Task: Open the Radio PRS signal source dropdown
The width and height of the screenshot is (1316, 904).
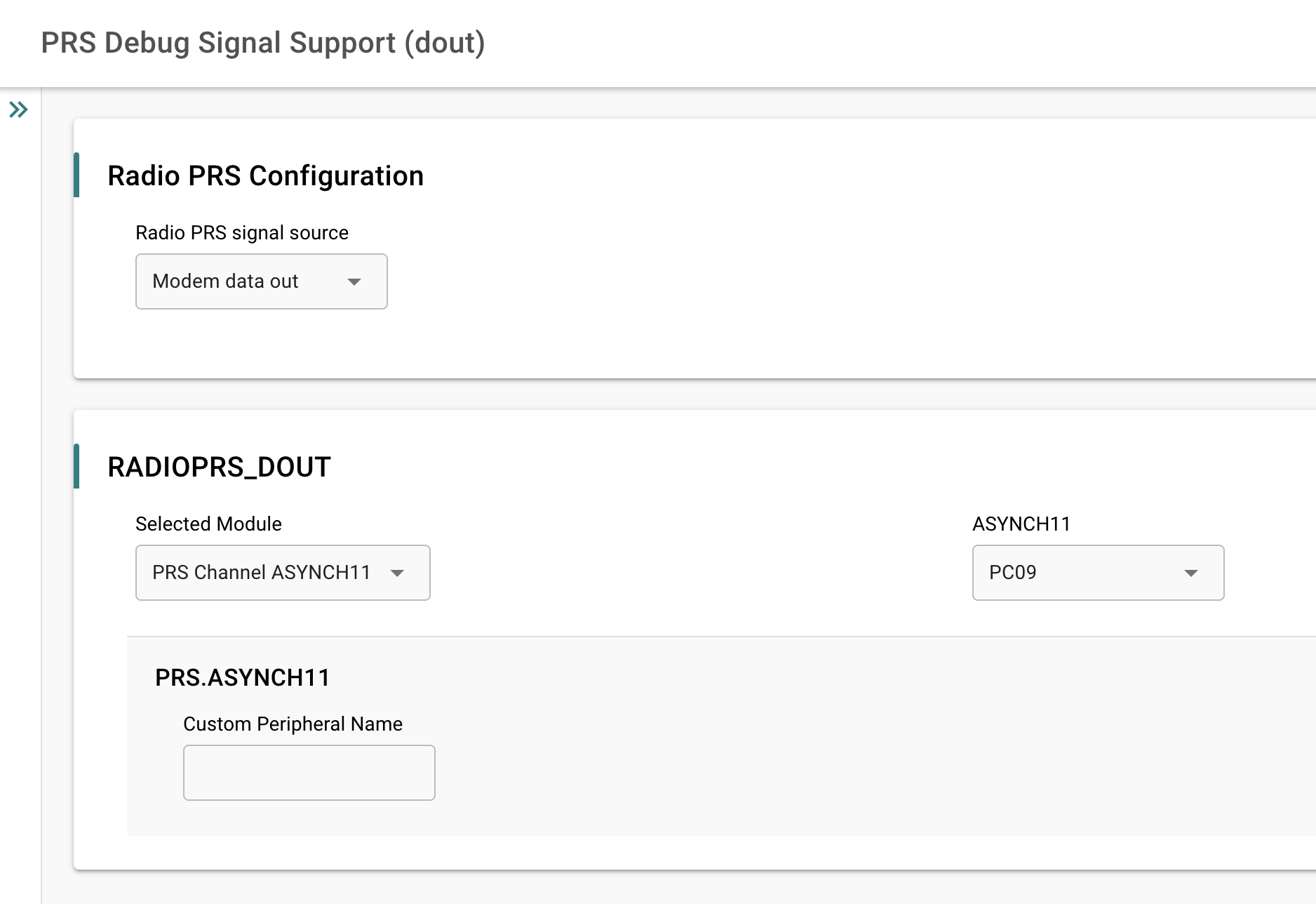Action: [x=261, y=281]
